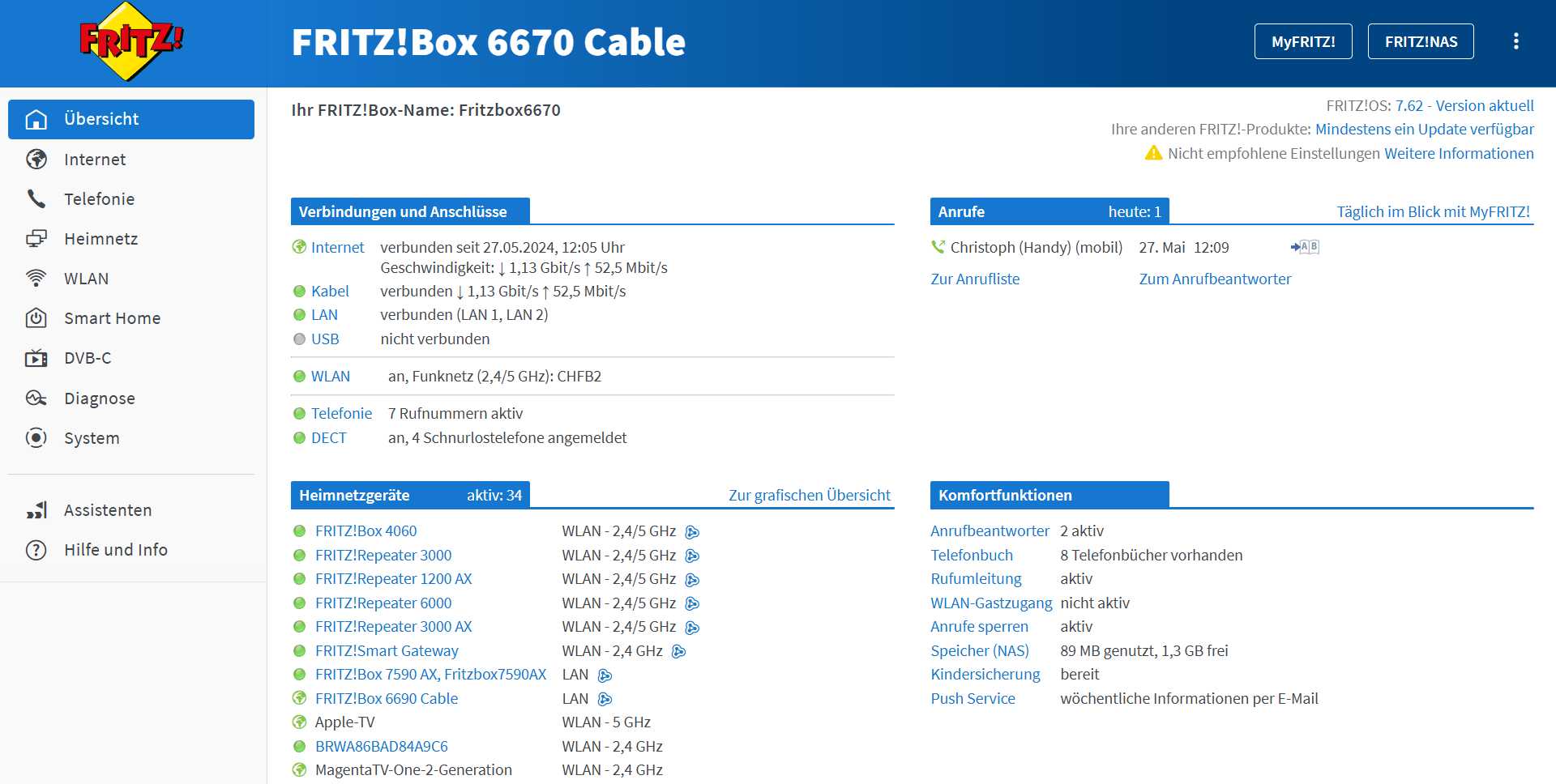The image size is (1556, 784).
Task: Open the Übersicht menu item
Action: [101, 118]
